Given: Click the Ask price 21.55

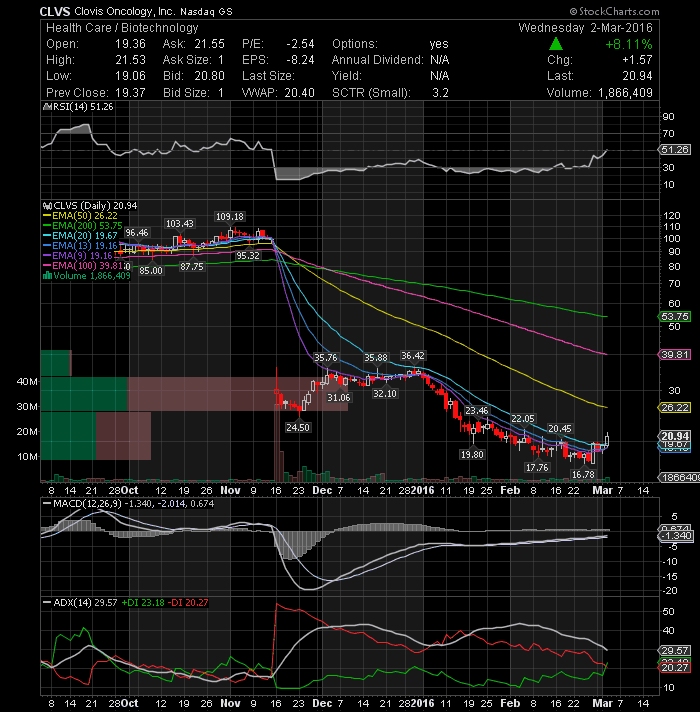Looking at the screenshot, I should [x=209, y=44].
